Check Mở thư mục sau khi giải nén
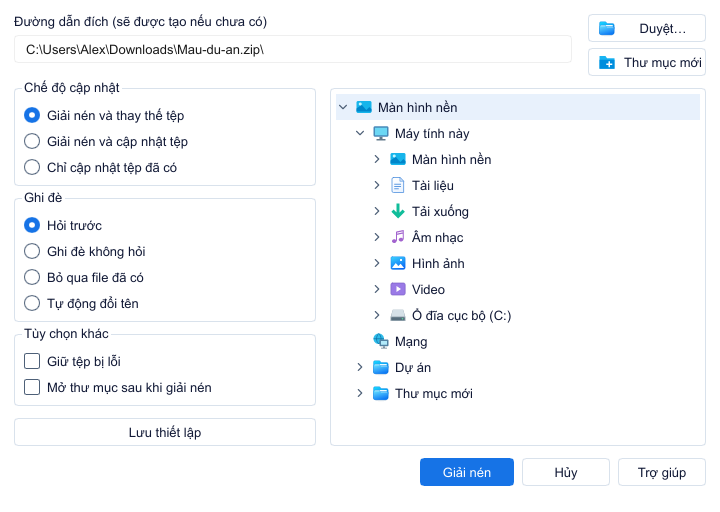Image resolution: width=720 pixels, height=512 pixels. (x=32, y=387)
